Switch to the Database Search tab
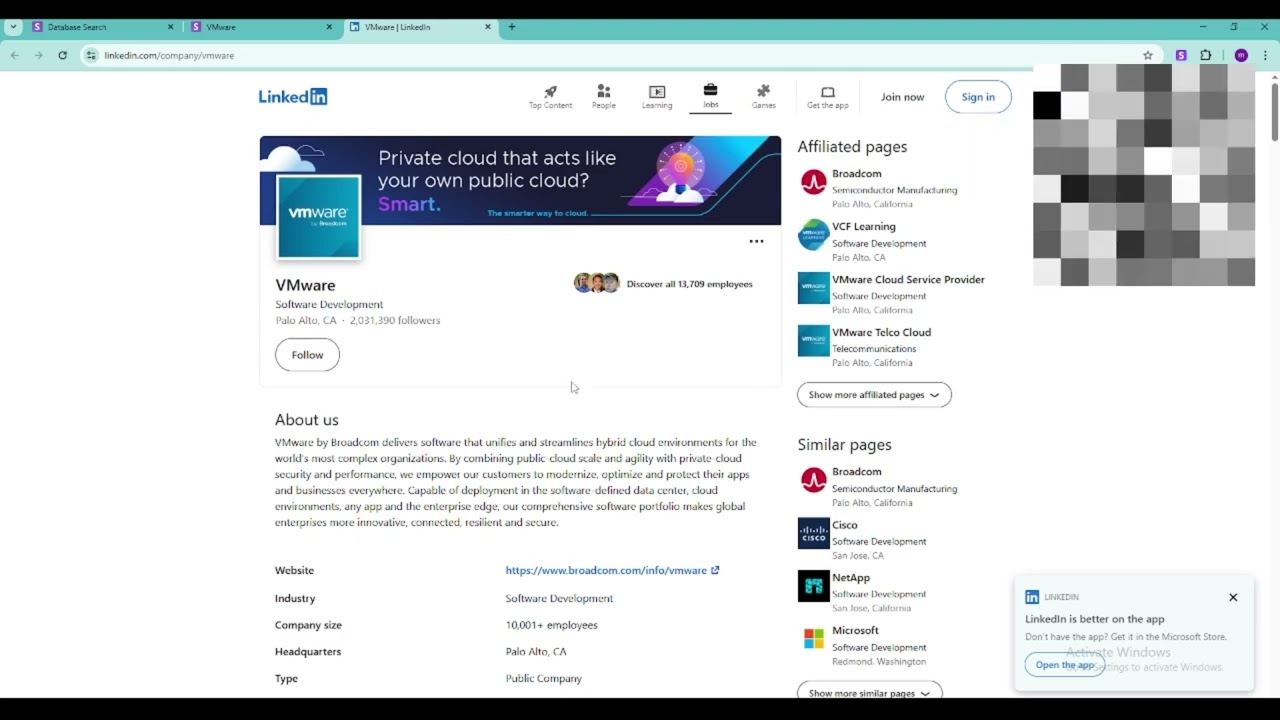1280x720 pixels. click(x=102, y=27)
